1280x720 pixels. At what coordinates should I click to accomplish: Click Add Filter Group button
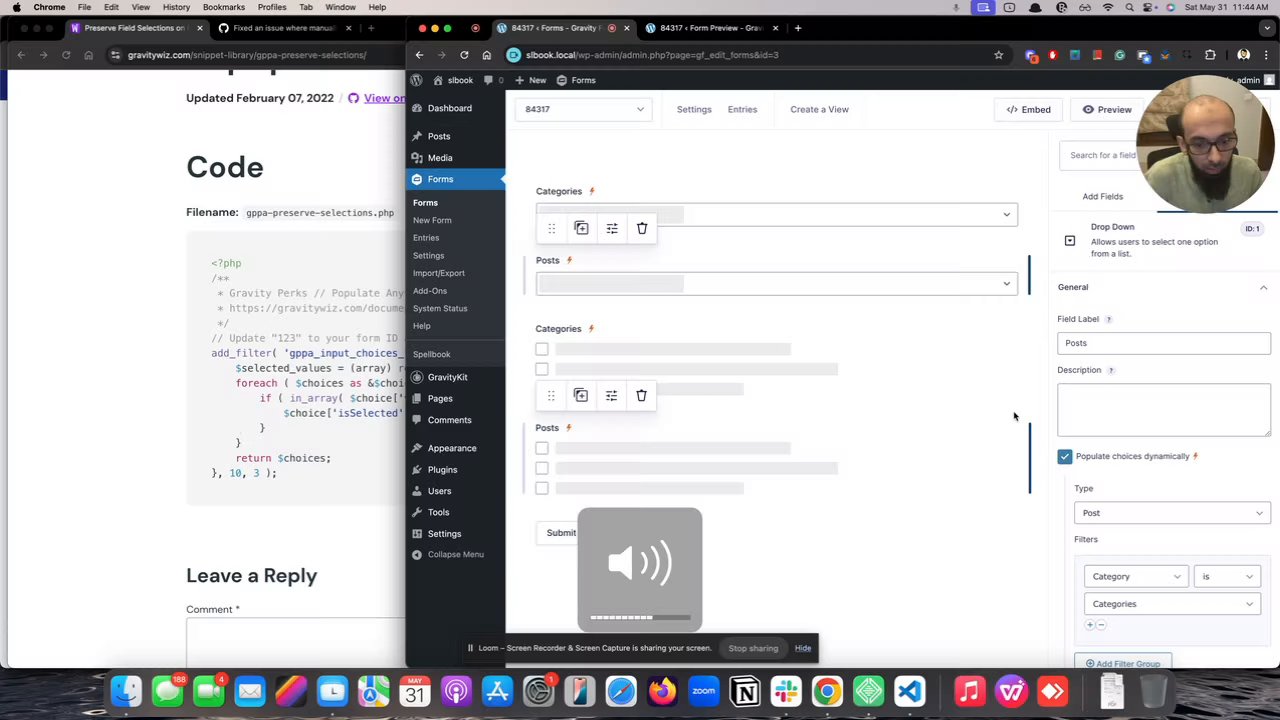pyautogui.click(x=1121, y=664)
